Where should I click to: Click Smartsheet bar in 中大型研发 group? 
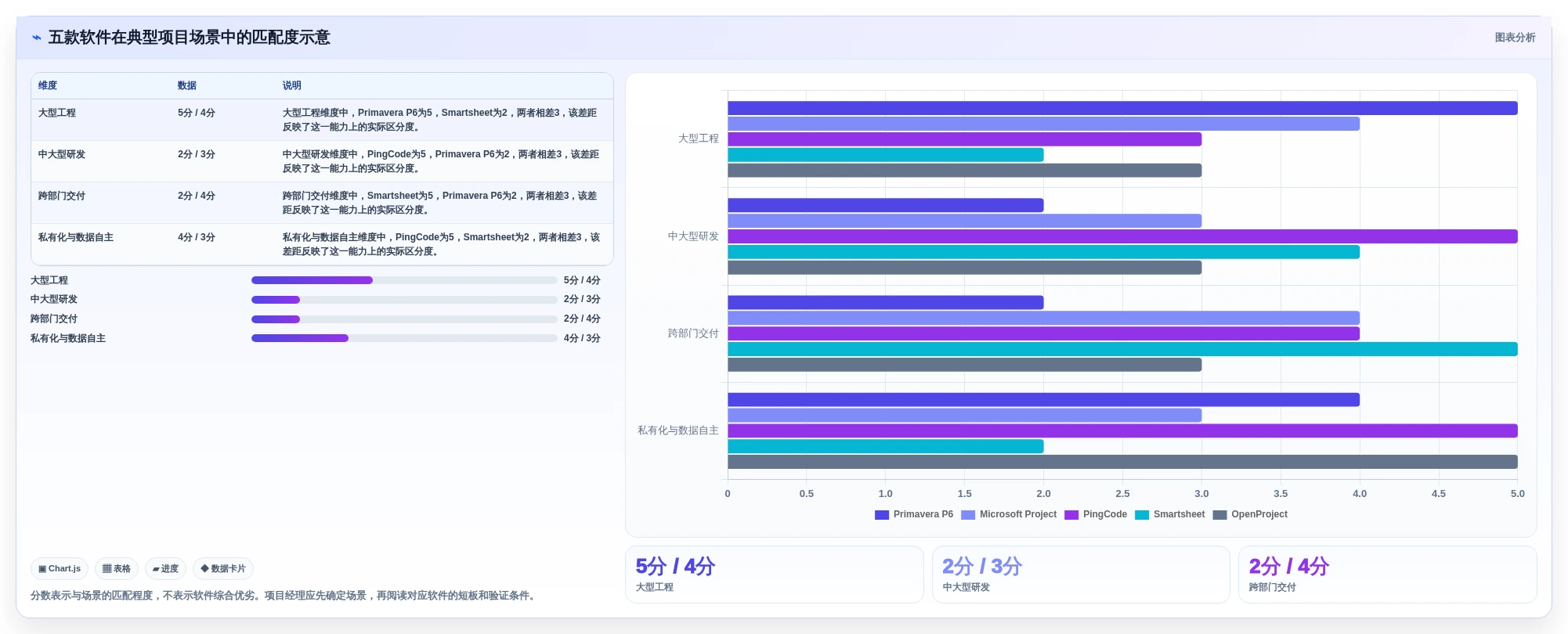1043,252
